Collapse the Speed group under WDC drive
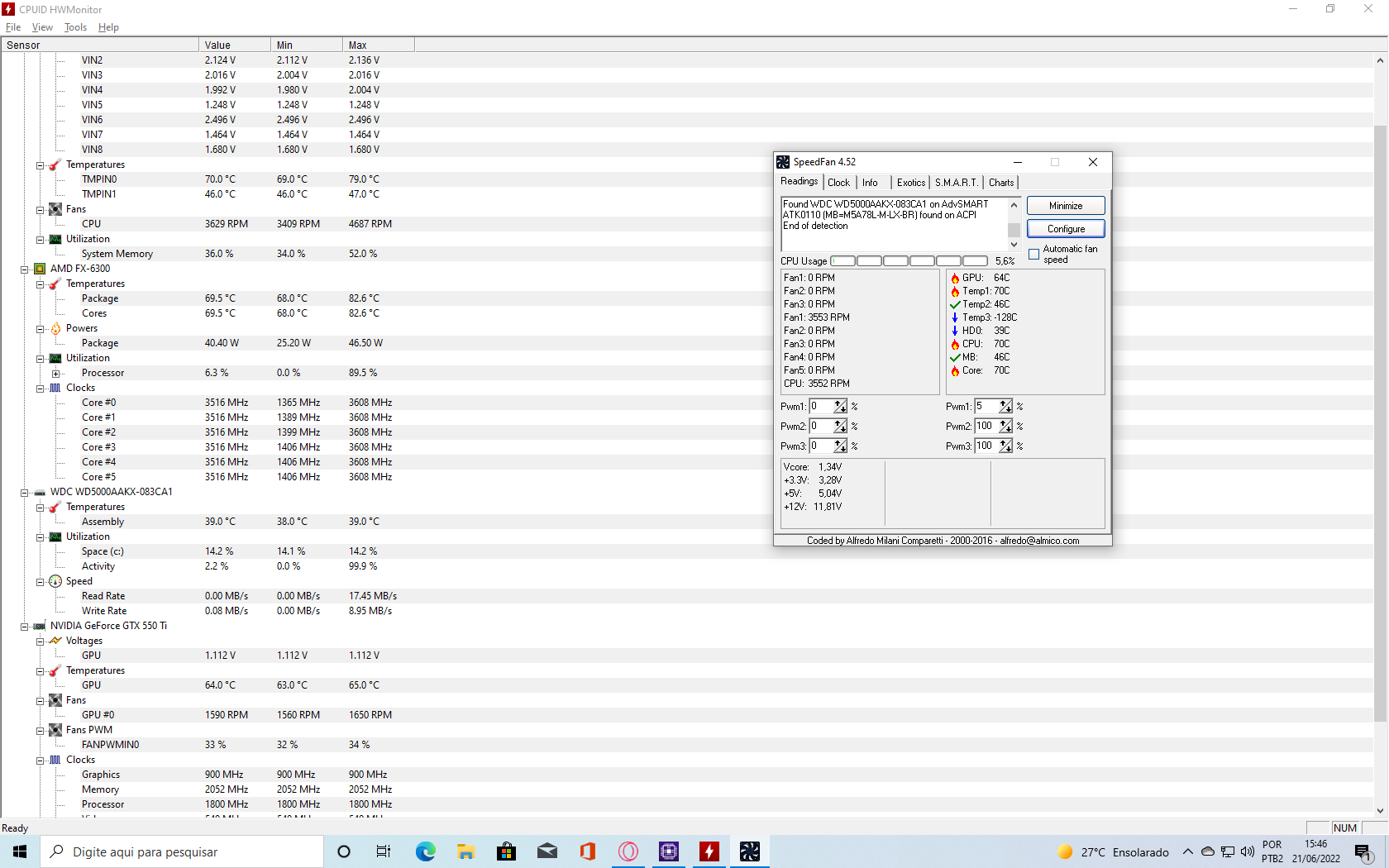The height and width of the screenshot is (868, 1389). [40, 581]
